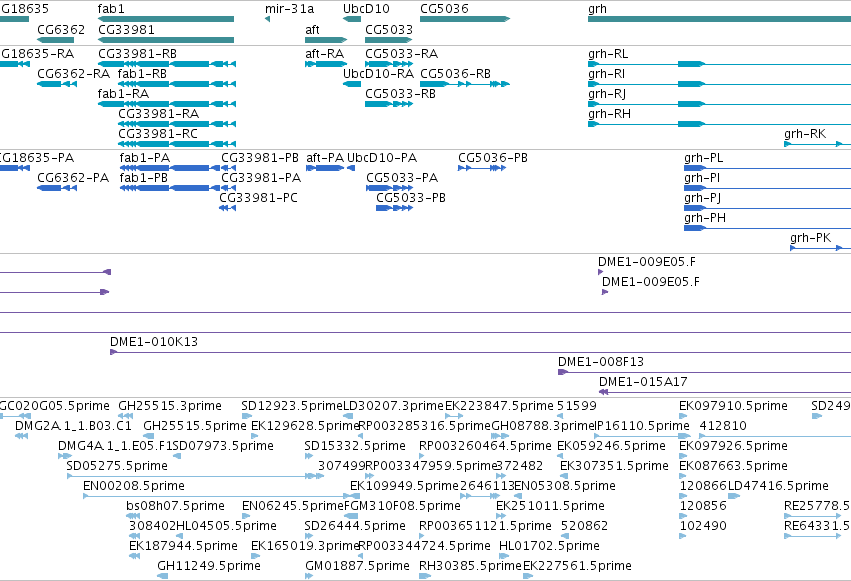
Task: Select the GH25515.3prime EST
Action: 126,417
